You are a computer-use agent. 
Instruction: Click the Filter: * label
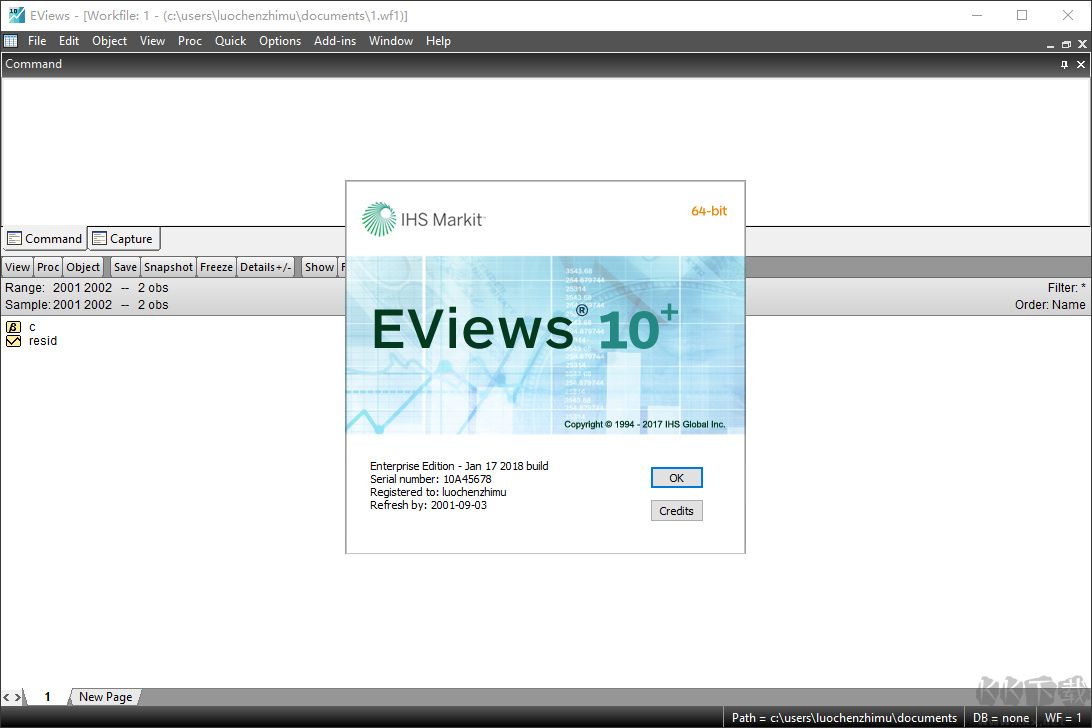(x=1066, y=288)
